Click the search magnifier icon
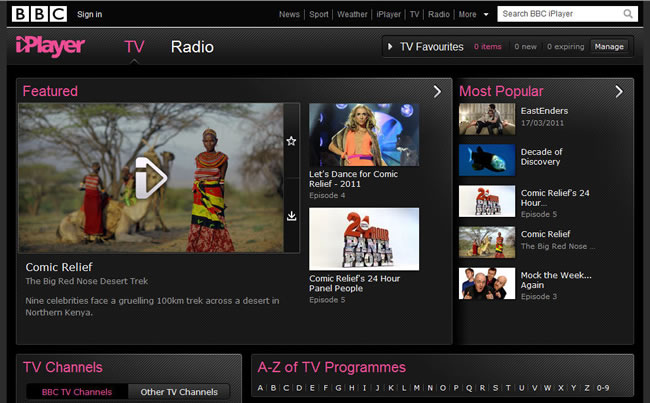 [x=628, y=14]
